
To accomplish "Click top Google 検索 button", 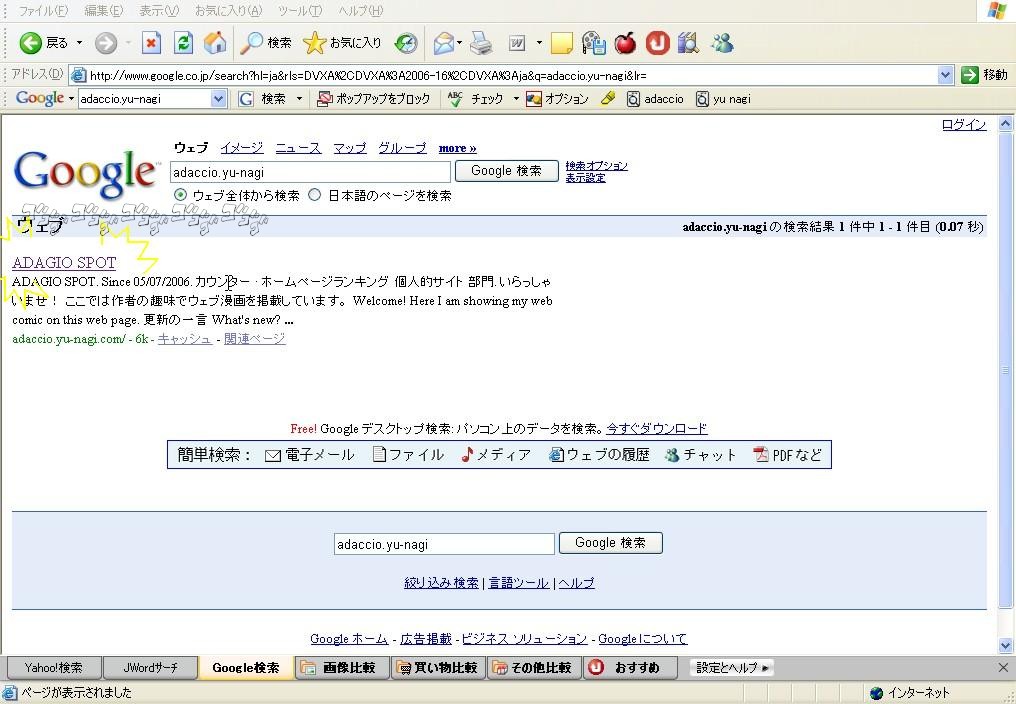I will click(x=507, y=170).
